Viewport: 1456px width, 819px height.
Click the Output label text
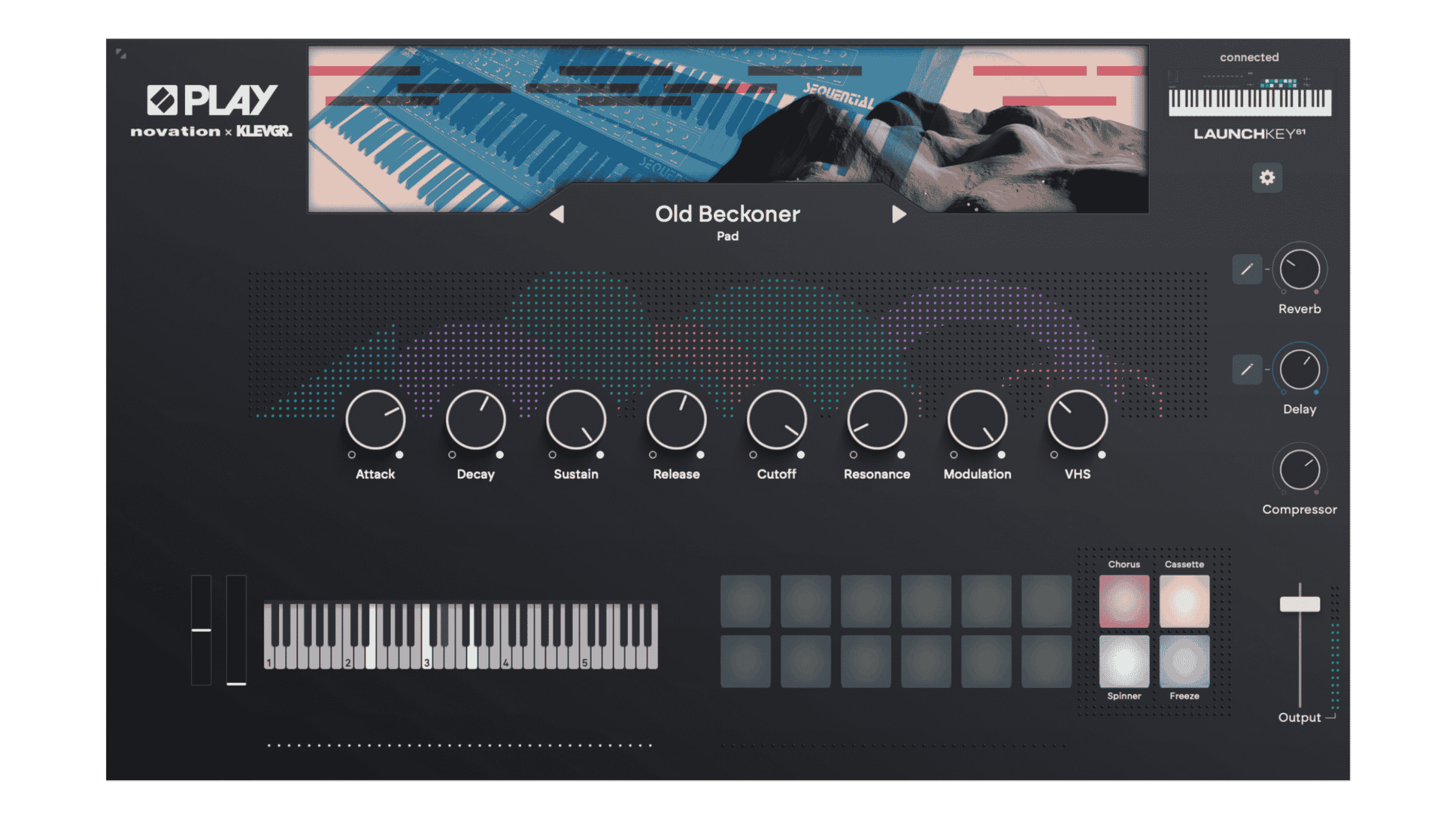1299,718
